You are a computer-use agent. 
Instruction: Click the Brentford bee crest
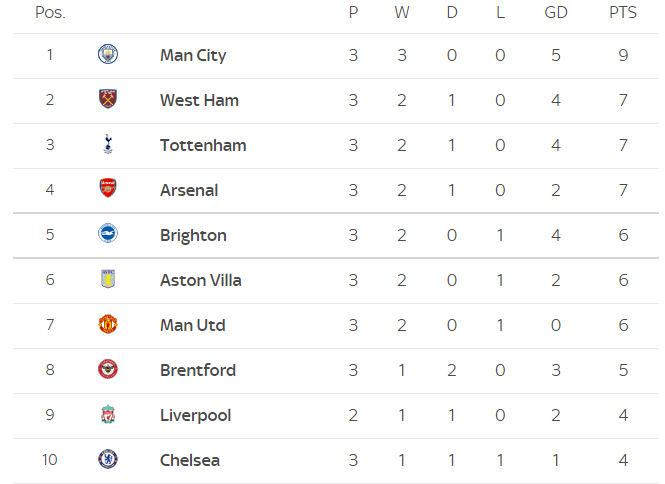(x=108, y=369)
